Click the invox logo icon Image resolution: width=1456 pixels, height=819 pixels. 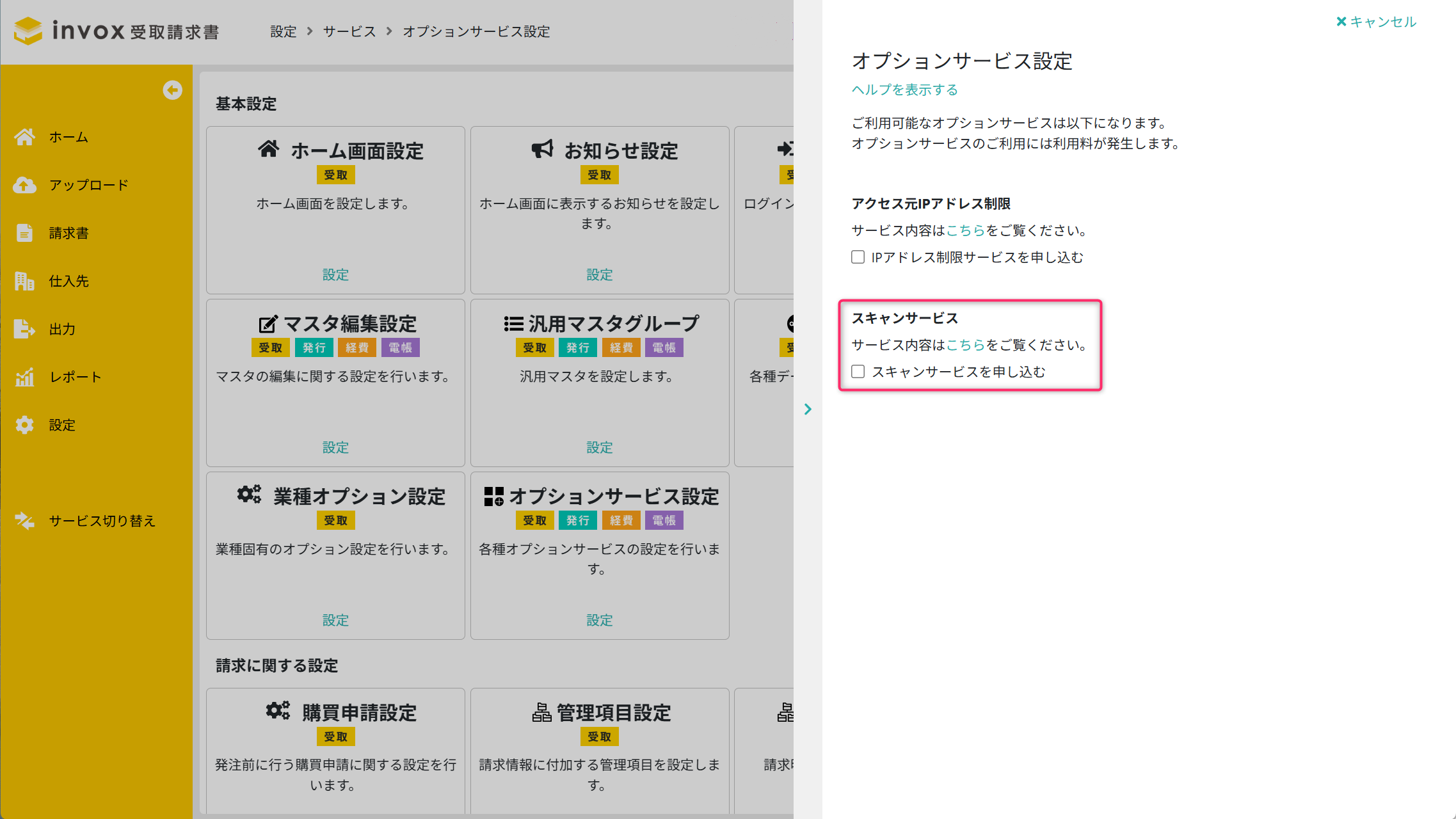pos(28,31)
